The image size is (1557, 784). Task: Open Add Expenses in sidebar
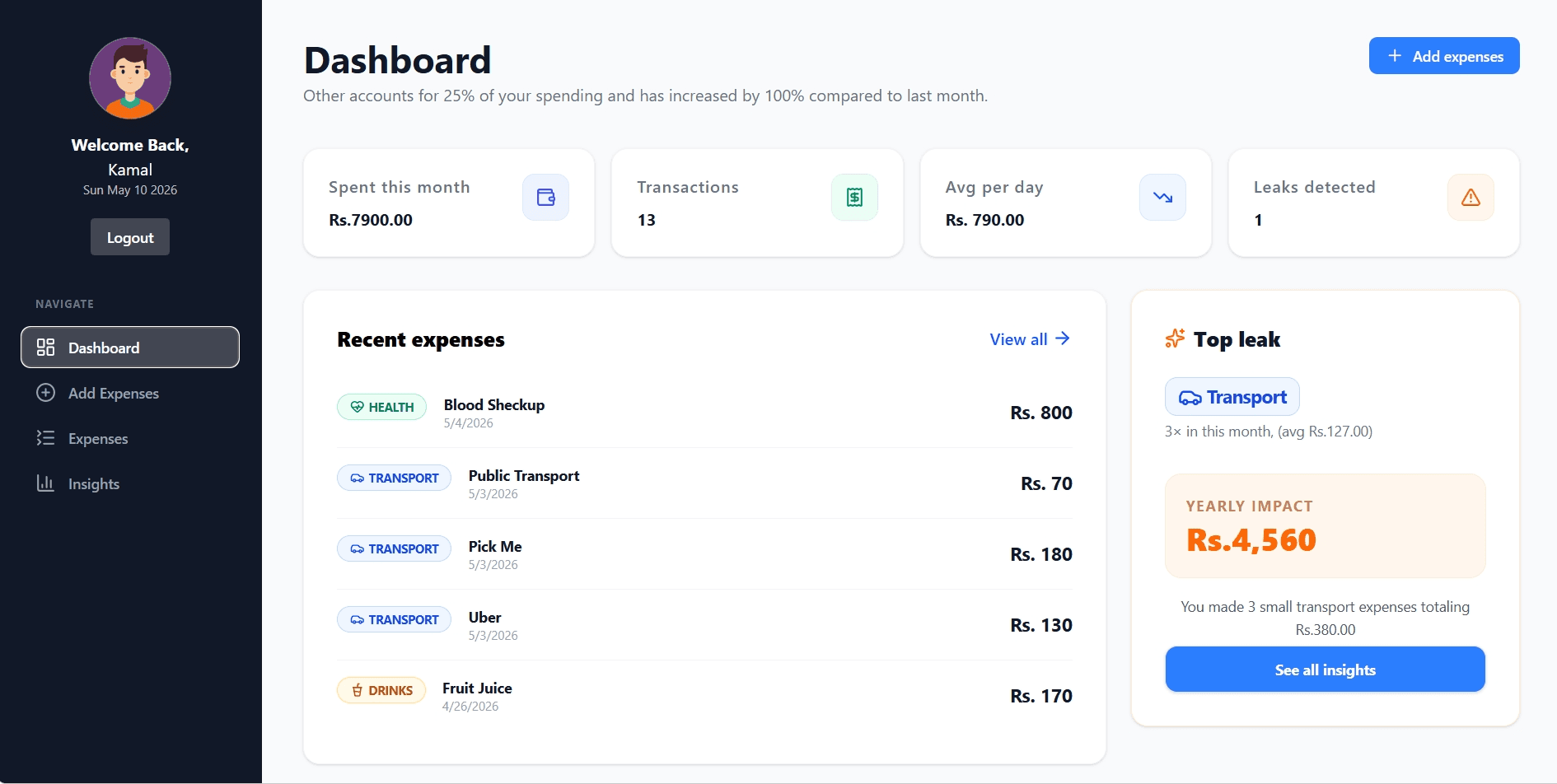point(130,393)
